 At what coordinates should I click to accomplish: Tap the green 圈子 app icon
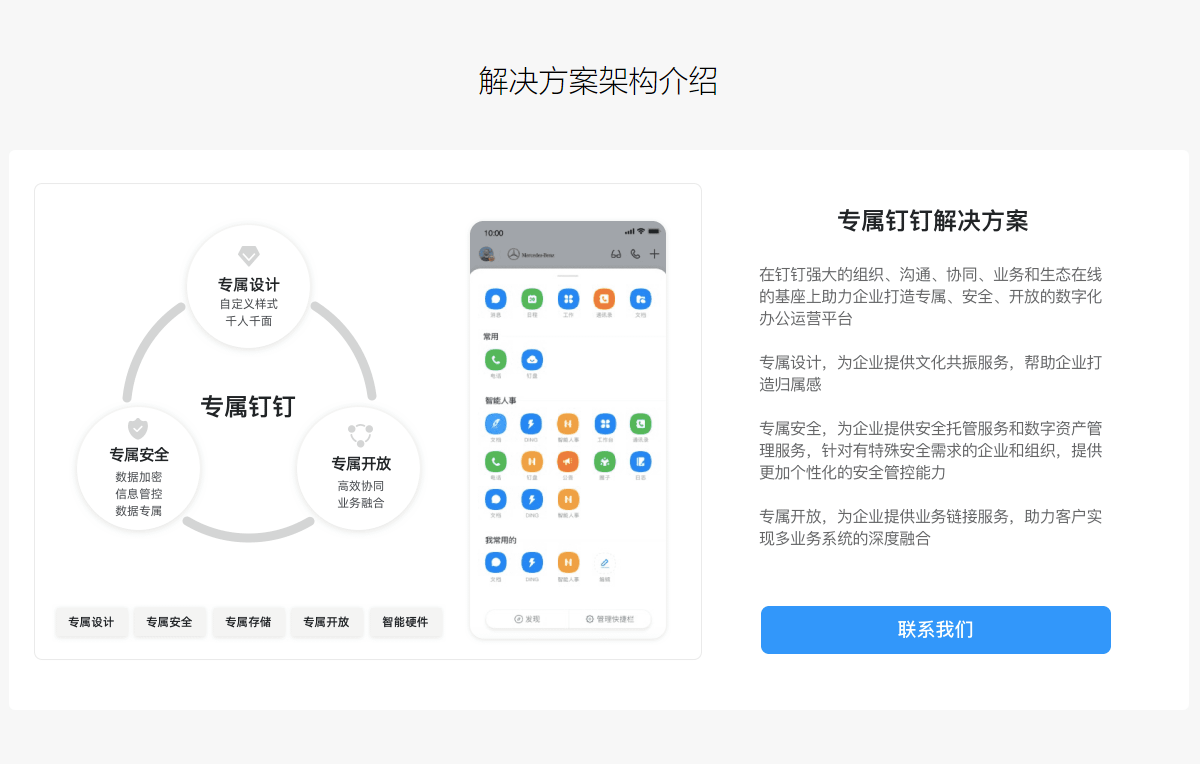click(604, 461)
